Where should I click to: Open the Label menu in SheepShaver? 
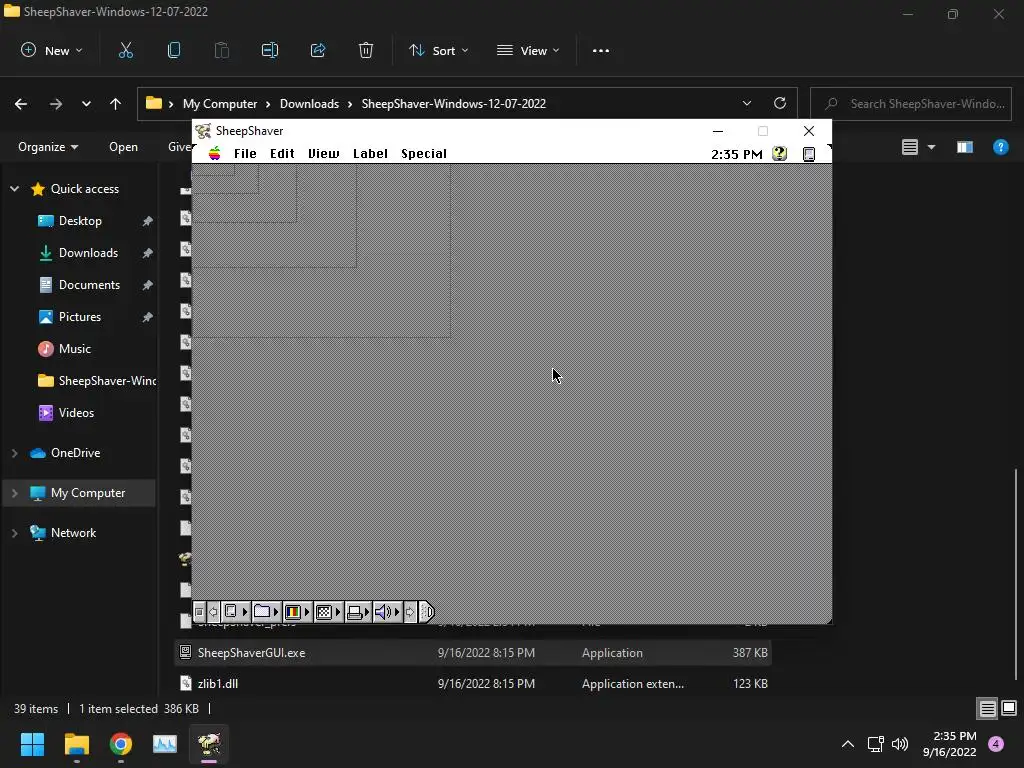(x=370, y=153)
